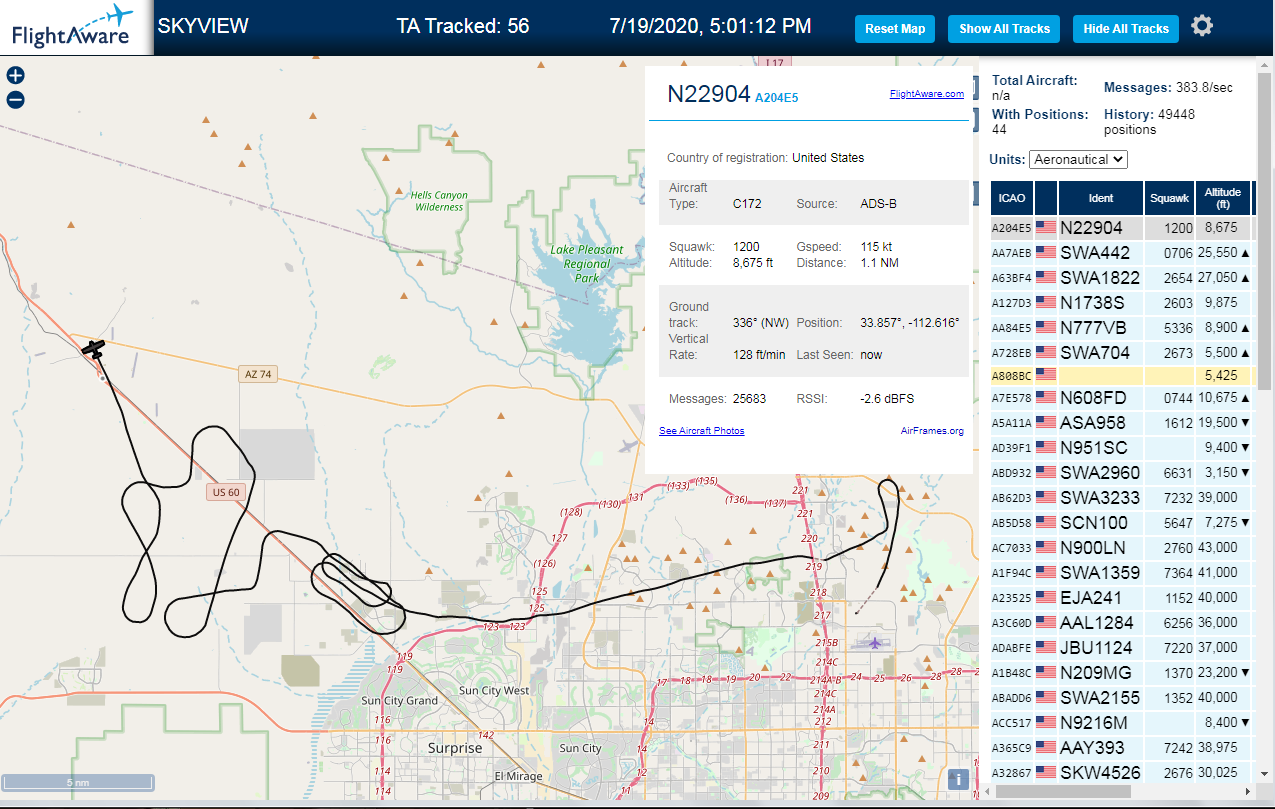This screenshot has width=1275, height=809.
Task: Select the SWA442 aircraft row
Action: pos(1122,253)
